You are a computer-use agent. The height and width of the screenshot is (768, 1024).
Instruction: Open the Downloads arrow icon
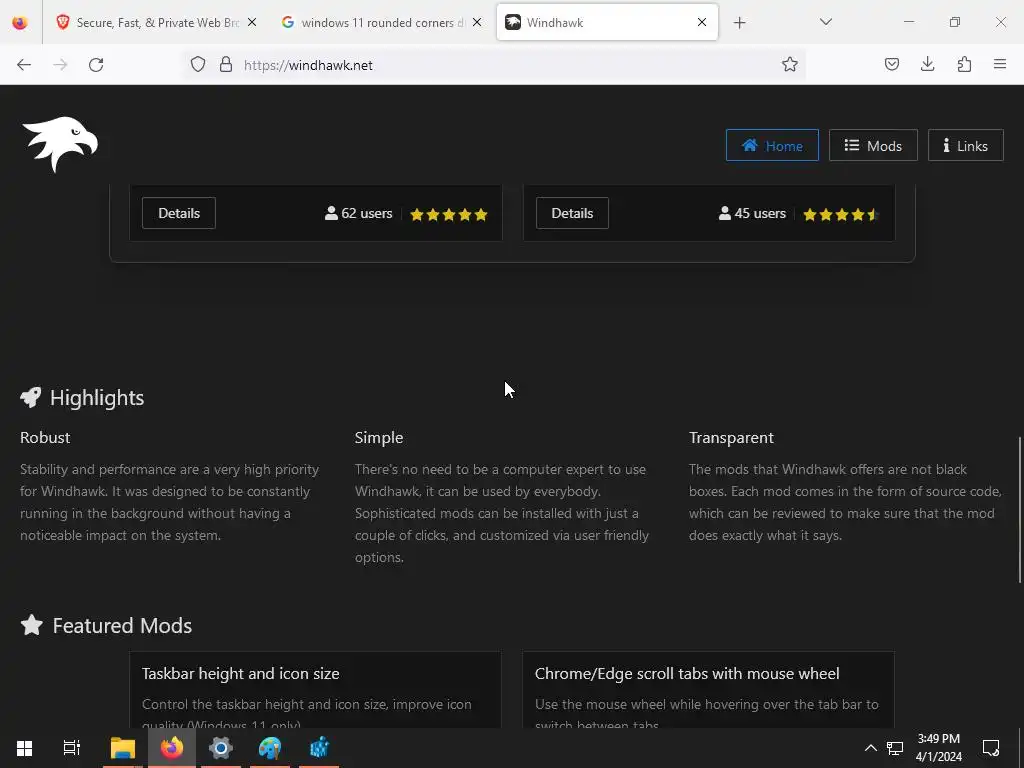coord(927,65)
